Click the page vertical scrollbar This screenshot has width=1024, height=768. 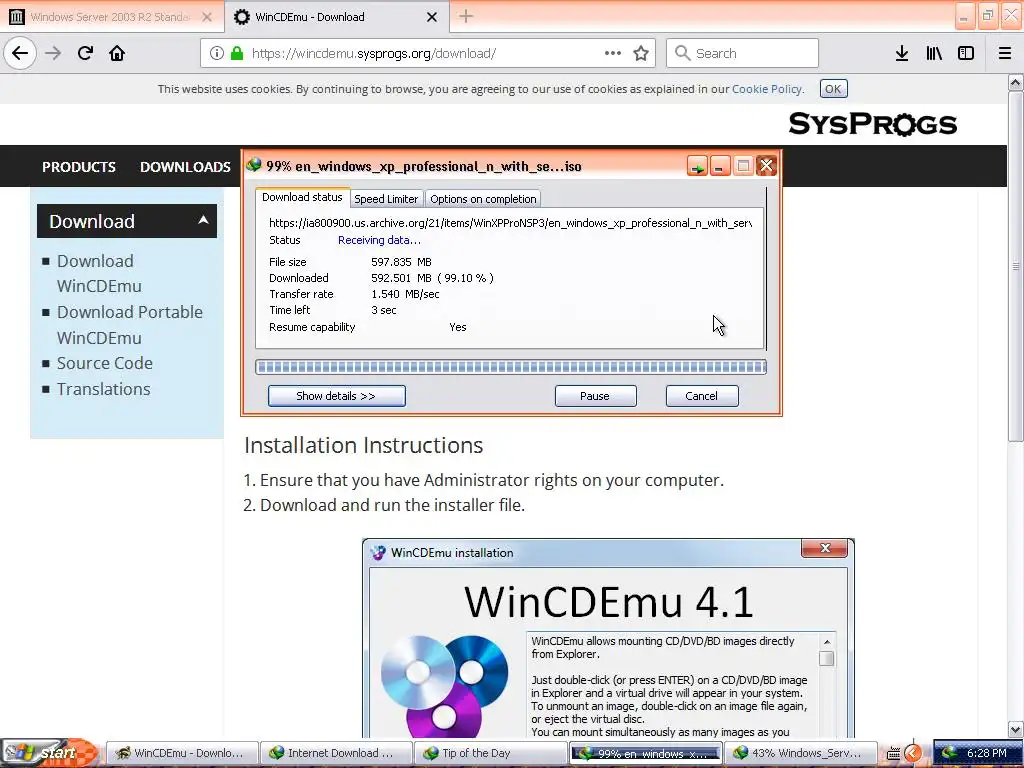[1015, 266]
